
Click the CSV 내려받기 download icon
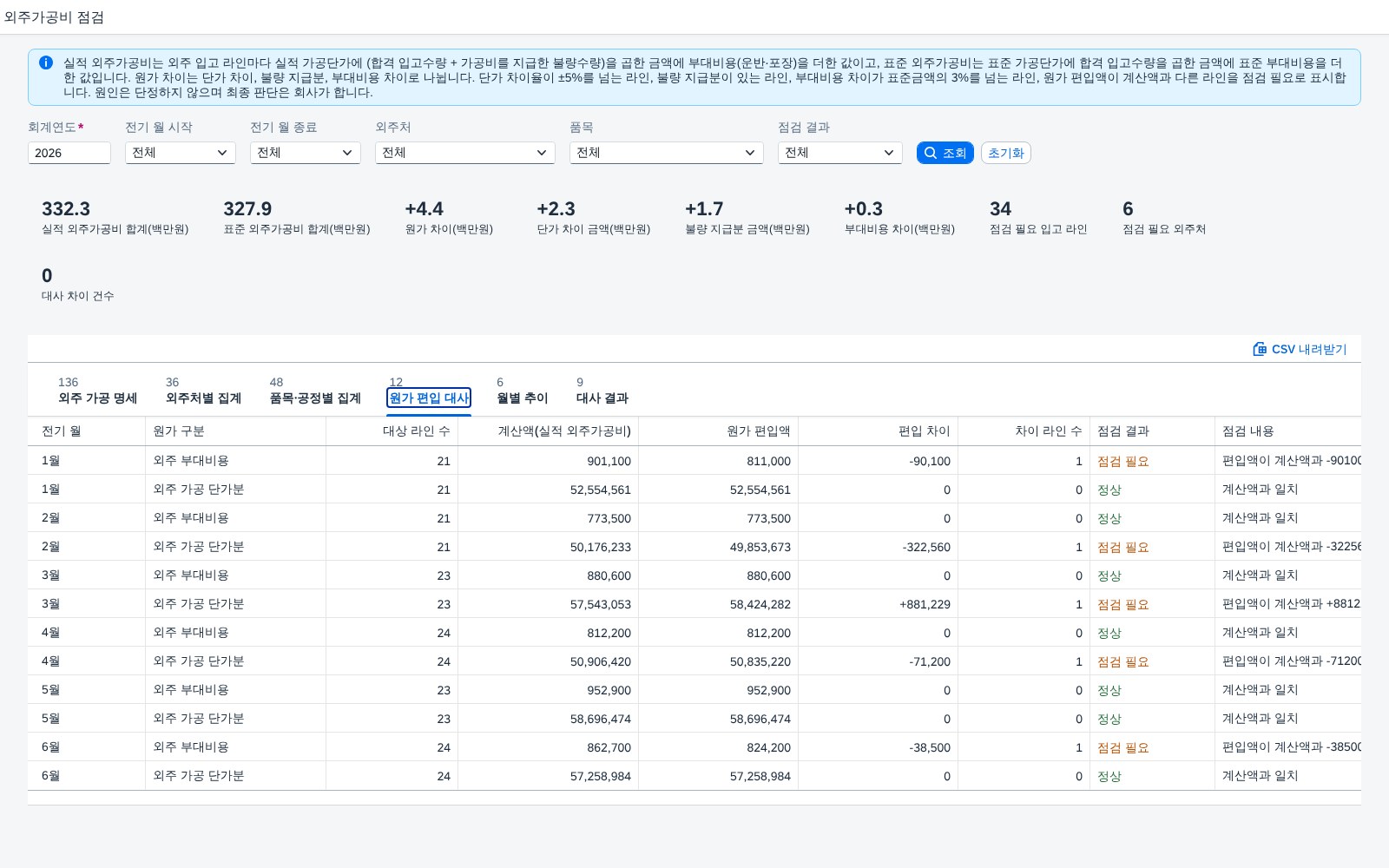coord(1260,349)
